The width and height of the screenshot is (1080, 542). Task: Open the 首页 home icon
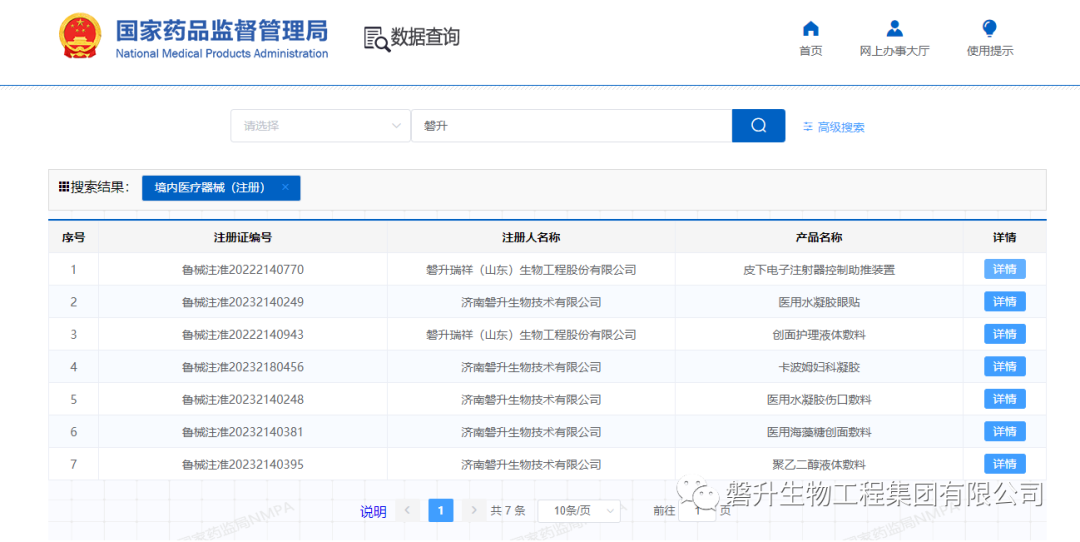(x=811, y=29)
